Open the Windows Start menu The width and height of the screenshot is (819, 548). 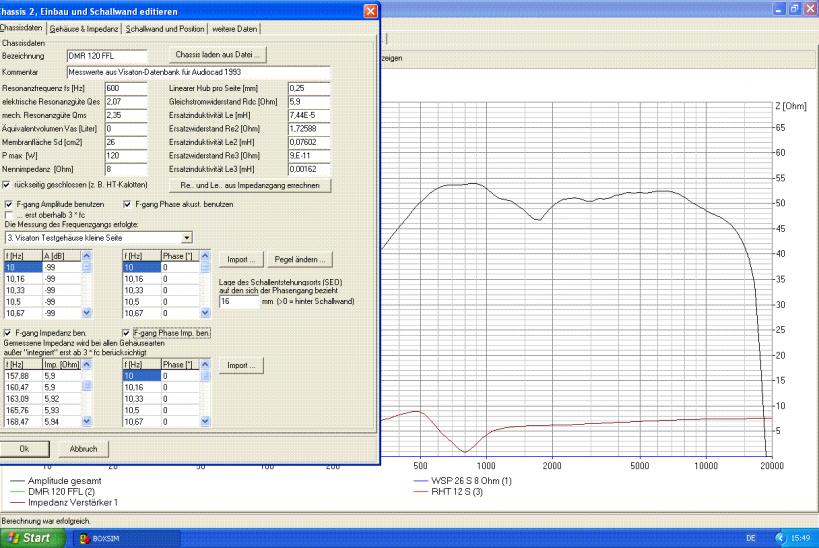click(x=30, y=539)
